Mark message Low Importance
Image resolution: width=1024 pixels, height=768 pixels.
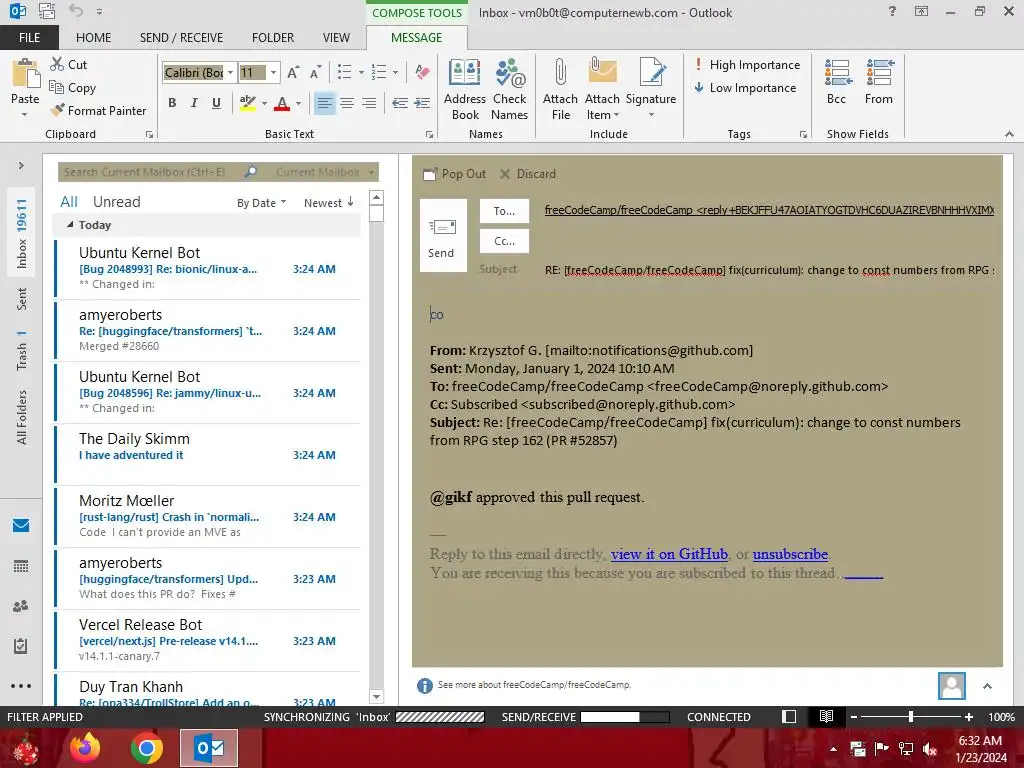coord(744,88)
